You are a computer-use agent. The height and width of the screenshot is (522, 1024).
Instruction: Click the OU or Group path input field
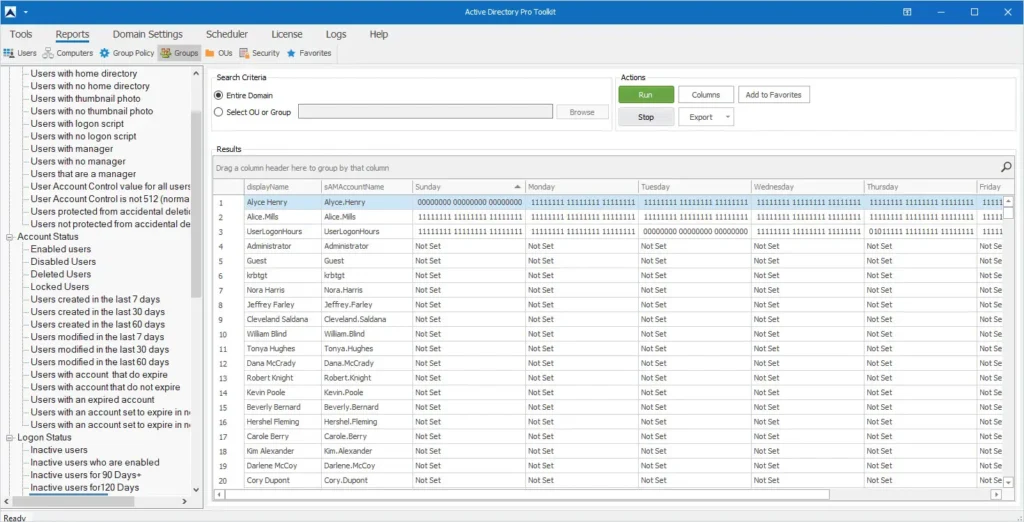(x=425, y=112)
